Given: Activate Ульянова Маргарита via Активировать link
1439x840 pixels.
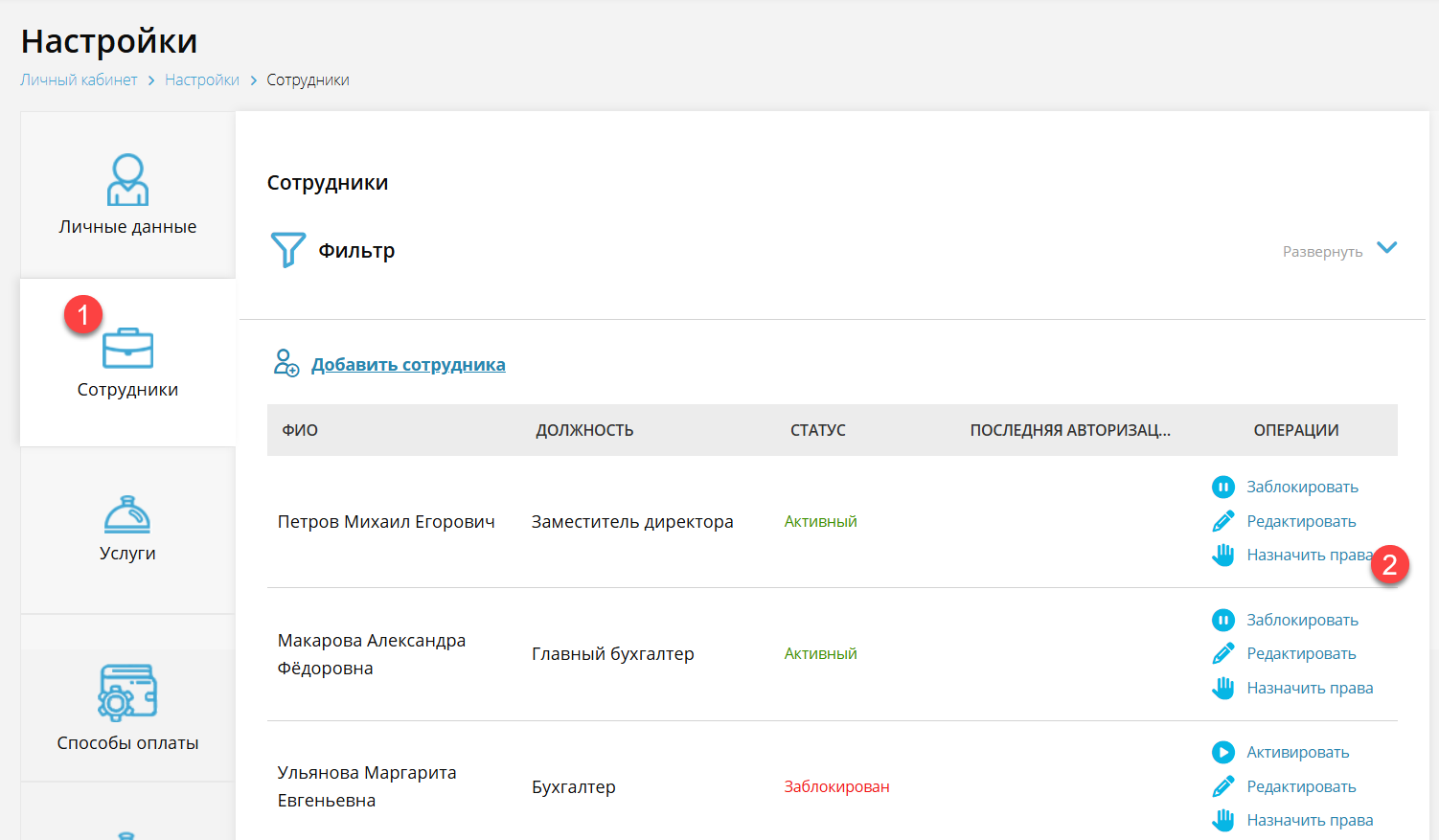Looking at the screenshot, I should coord(1297,752).
